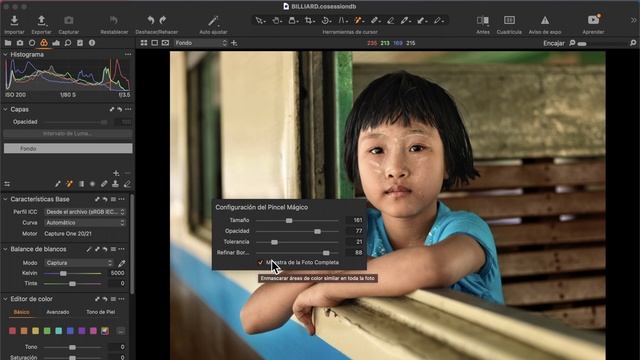Click the Auto ajustar magic wand
The width and height of the screenshot is (640, 360).
[x=213, y=20]
